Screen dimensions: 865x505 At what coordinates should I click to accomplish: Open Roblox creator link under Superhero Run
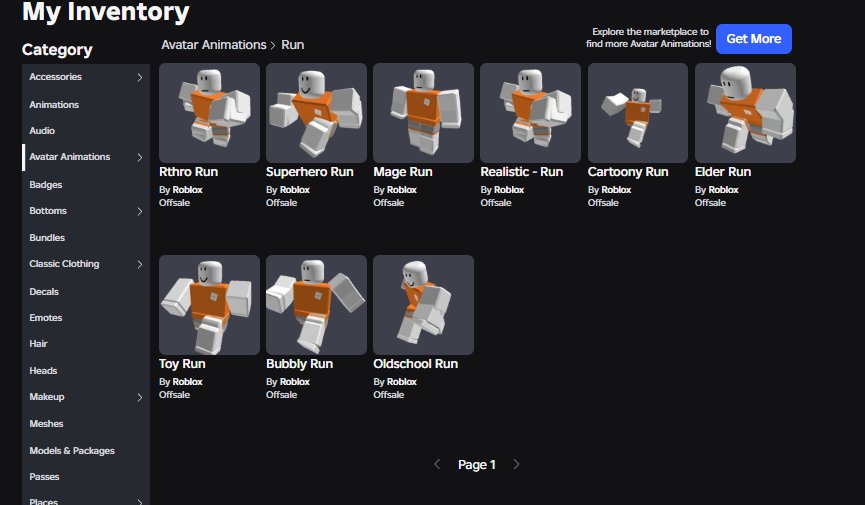click(295, 189)
